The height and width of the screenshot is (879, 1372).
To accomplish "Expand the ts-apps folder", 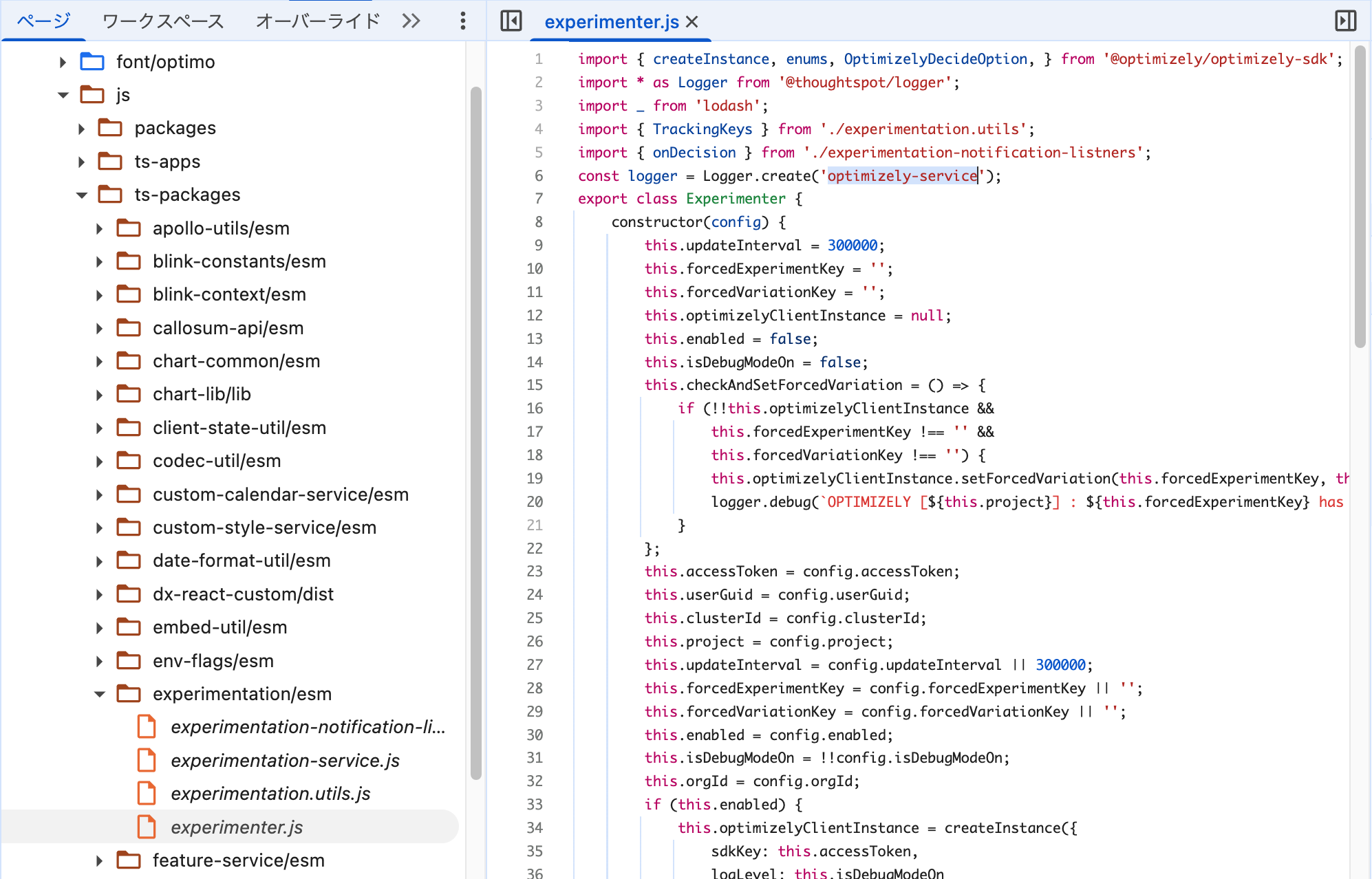I will 82,162.
